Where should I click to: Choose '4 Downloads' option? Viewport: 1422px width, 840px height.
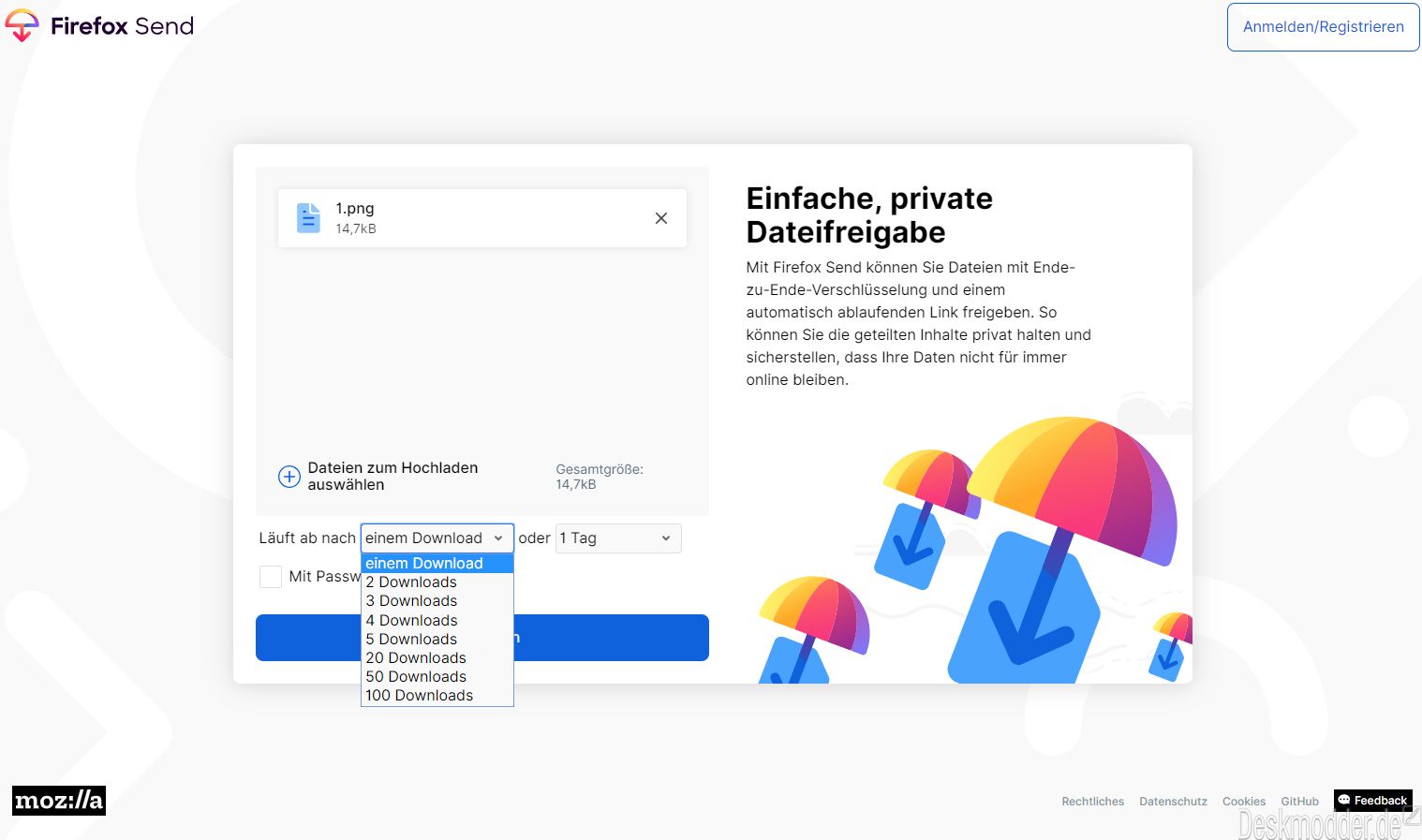(437, 620)
